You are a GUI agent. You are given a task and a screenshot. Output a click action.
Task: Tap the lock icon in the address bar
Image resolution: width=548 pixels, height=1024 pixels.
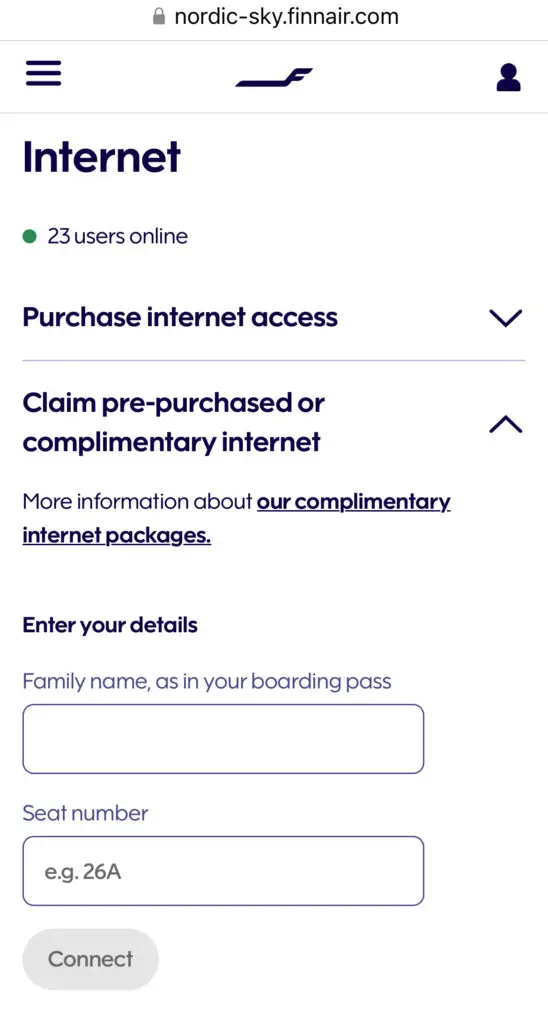point(159,16)
